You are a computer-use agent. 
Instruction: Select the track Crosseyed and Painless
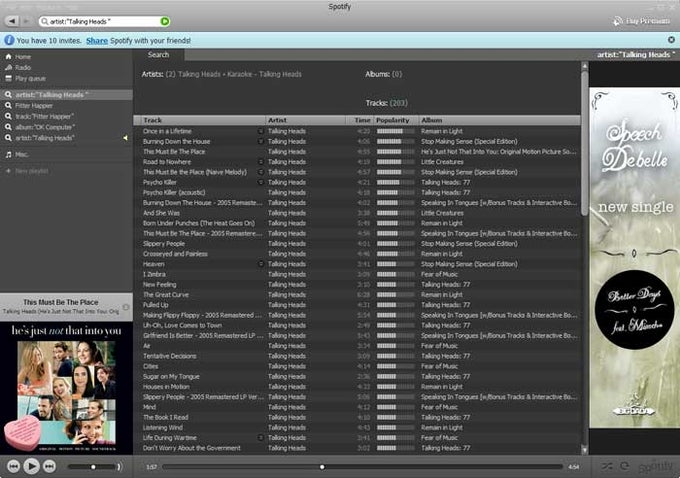[x=175, y=254]
